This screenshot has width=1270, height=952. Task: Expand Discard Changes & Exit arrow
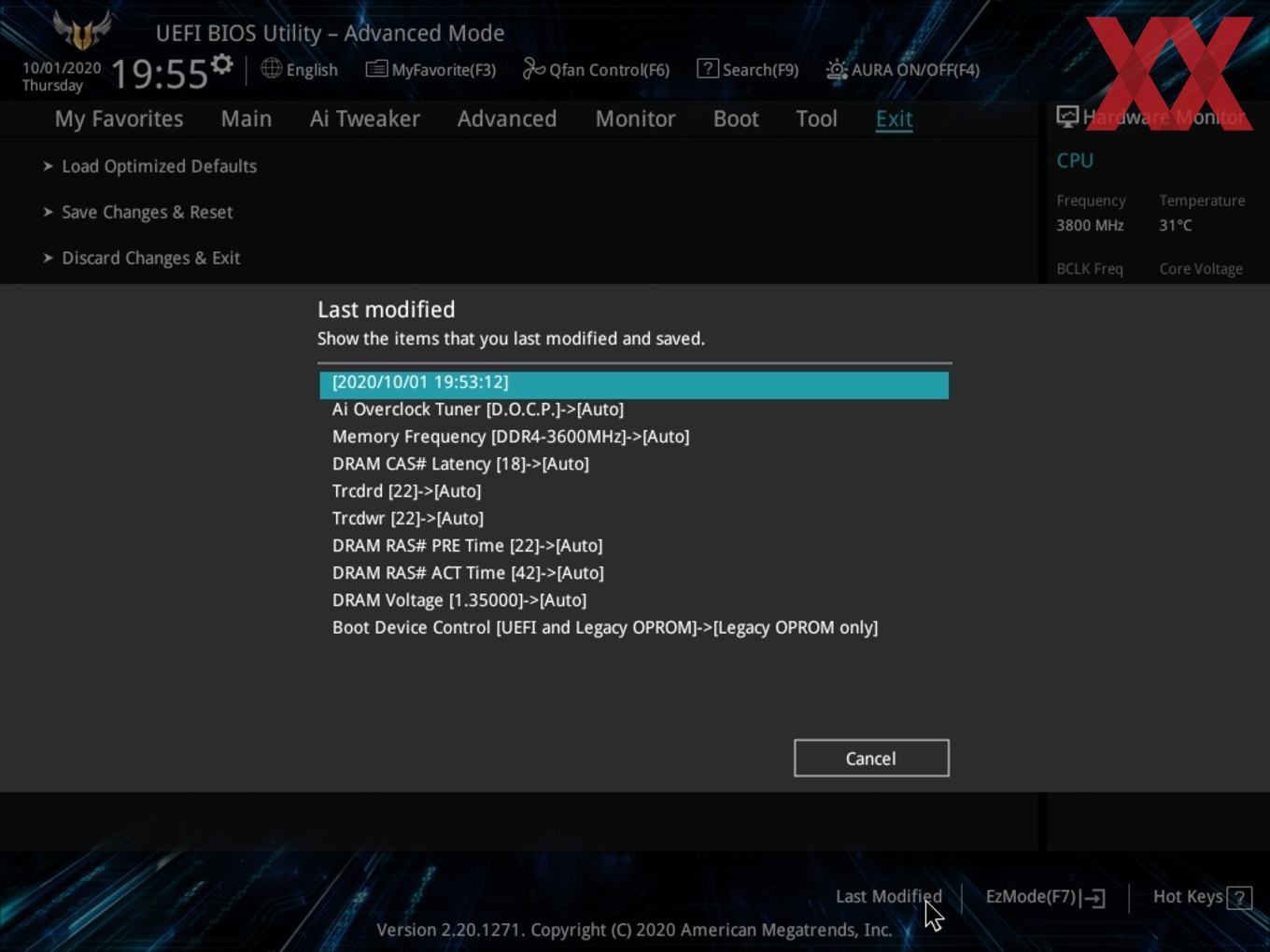(48, 258)
